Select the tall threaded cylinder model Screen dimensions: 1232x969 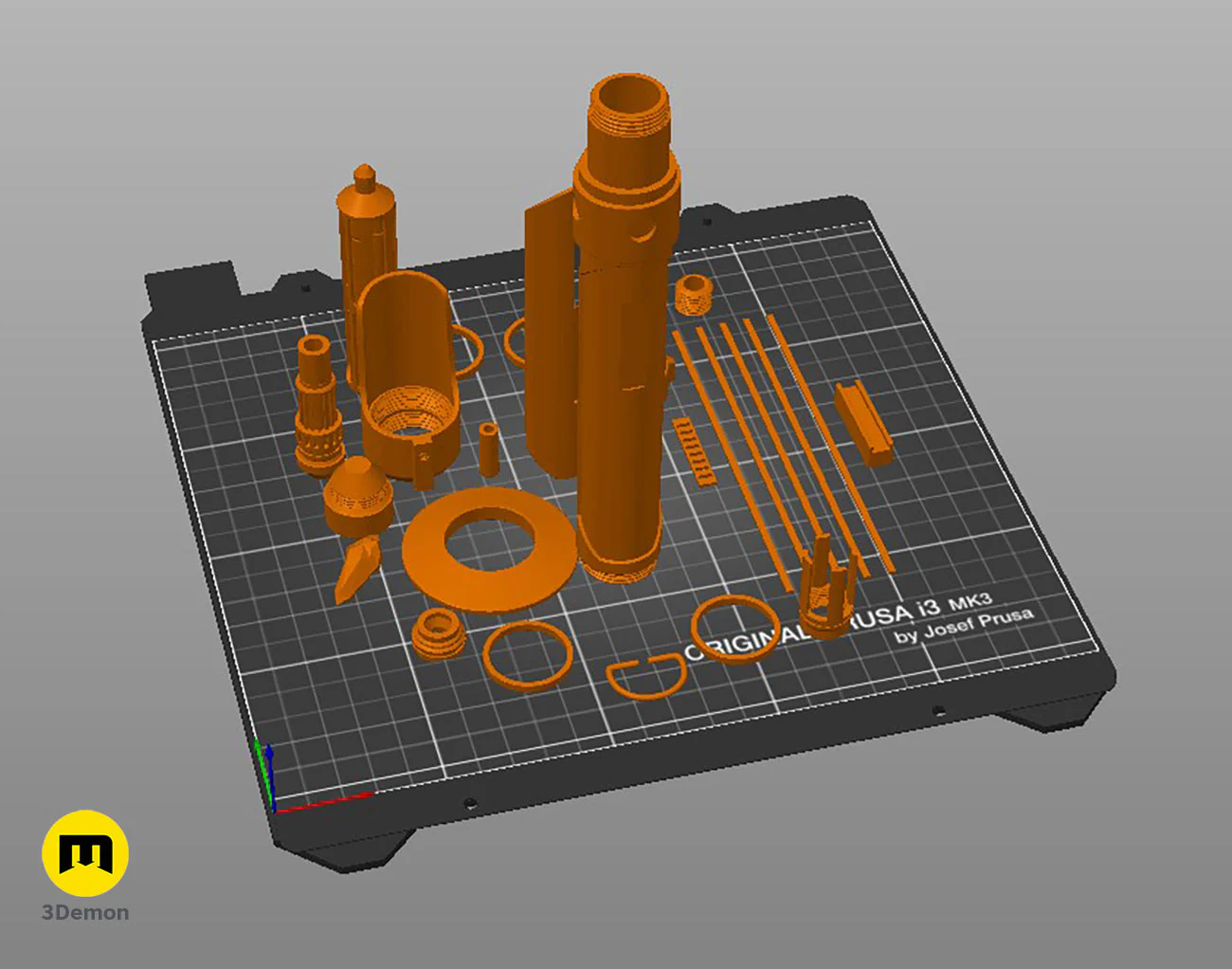click(623, 327)
